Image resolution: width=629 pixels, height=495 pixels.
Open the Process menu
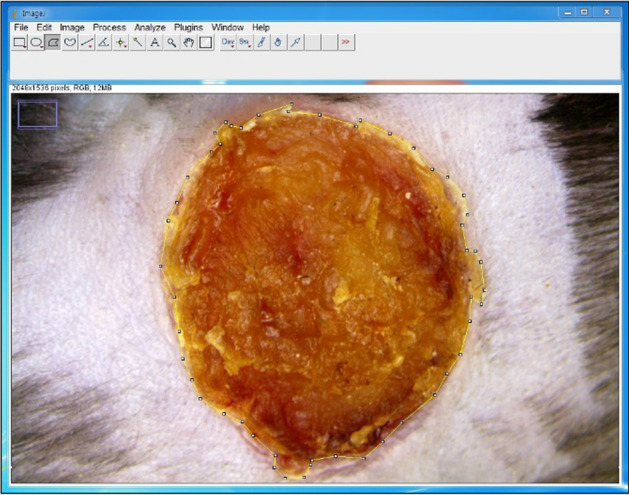click(109, 27)
